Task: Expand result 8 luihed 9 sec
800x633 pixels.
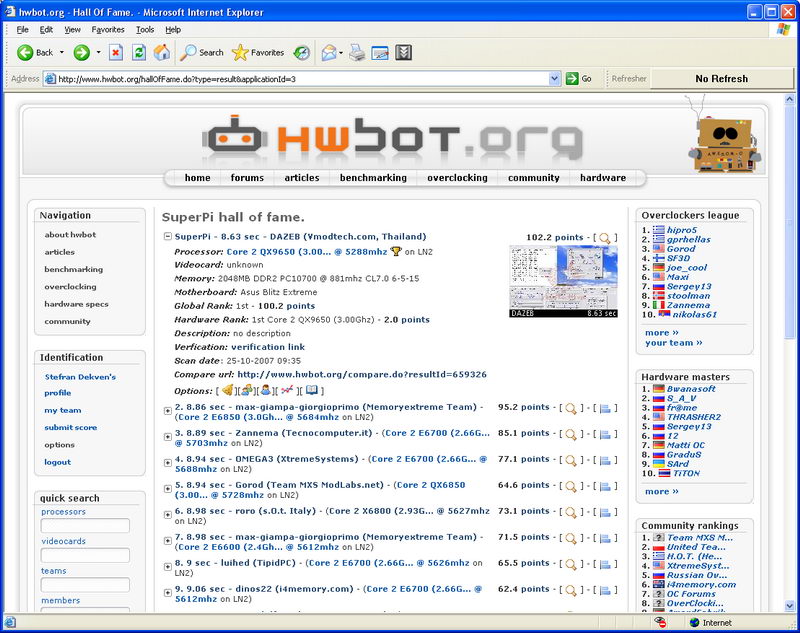Action: [167, 567]
